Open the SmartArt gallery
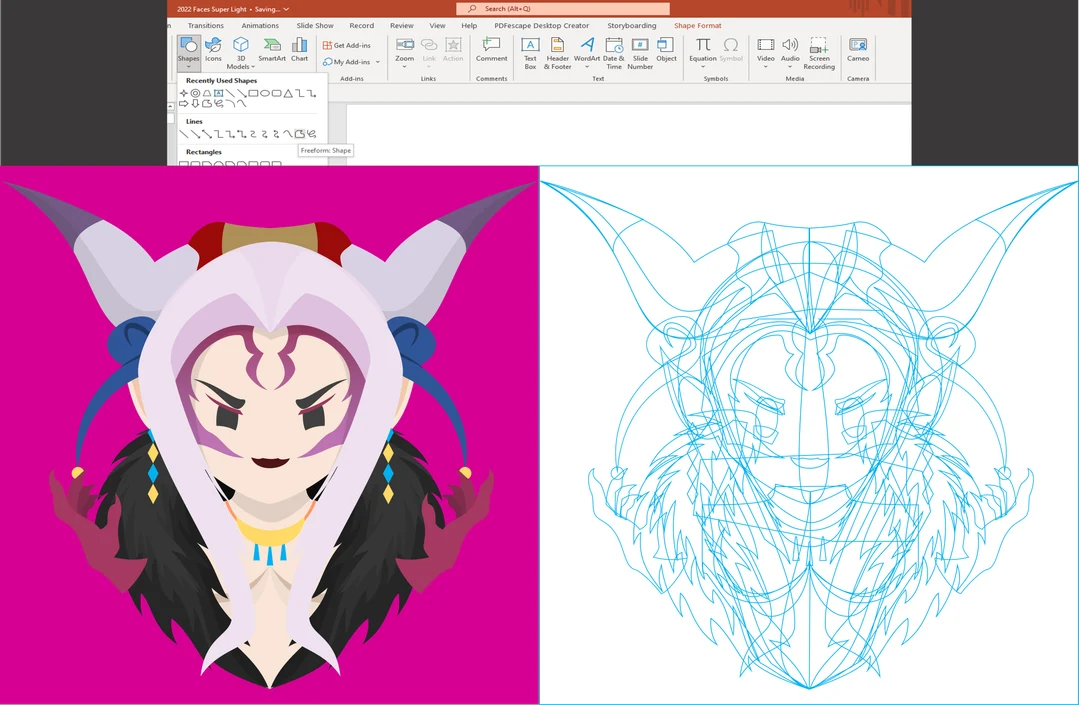This screenshot has height=705, width=1080. pos(272,47)
